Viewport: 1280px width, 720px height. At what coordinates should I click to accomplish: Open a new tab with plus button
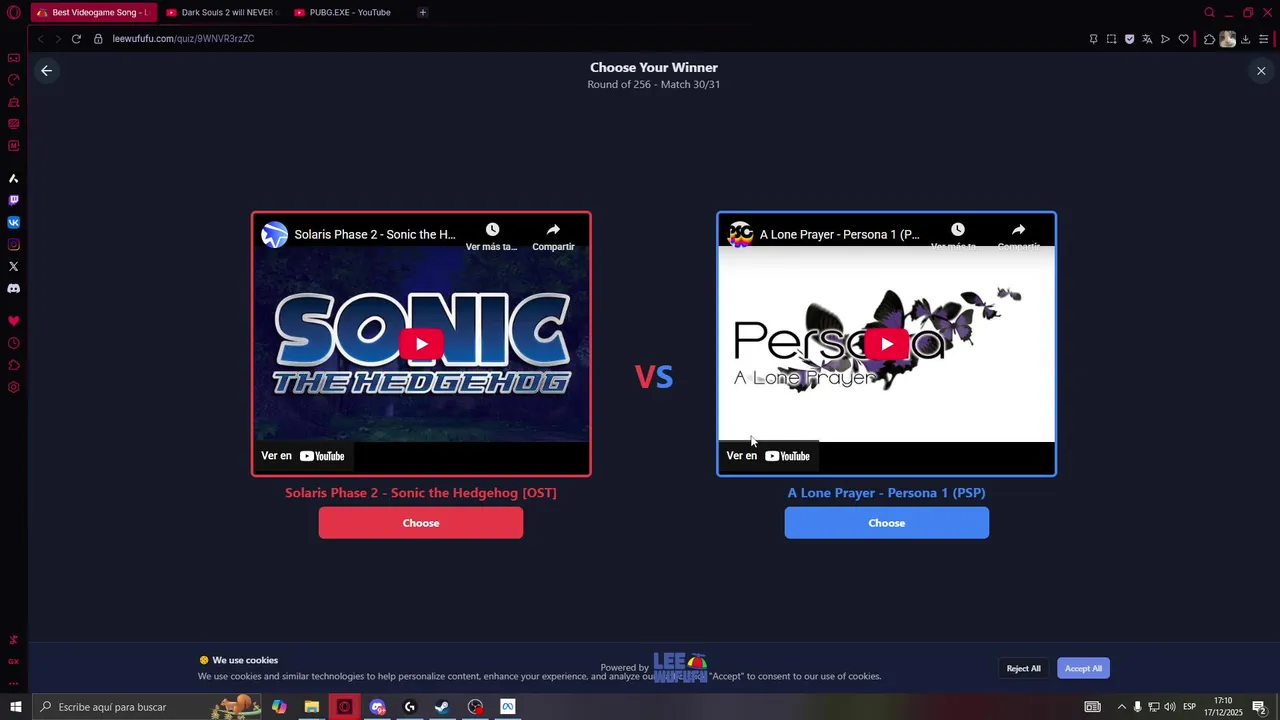423,12
